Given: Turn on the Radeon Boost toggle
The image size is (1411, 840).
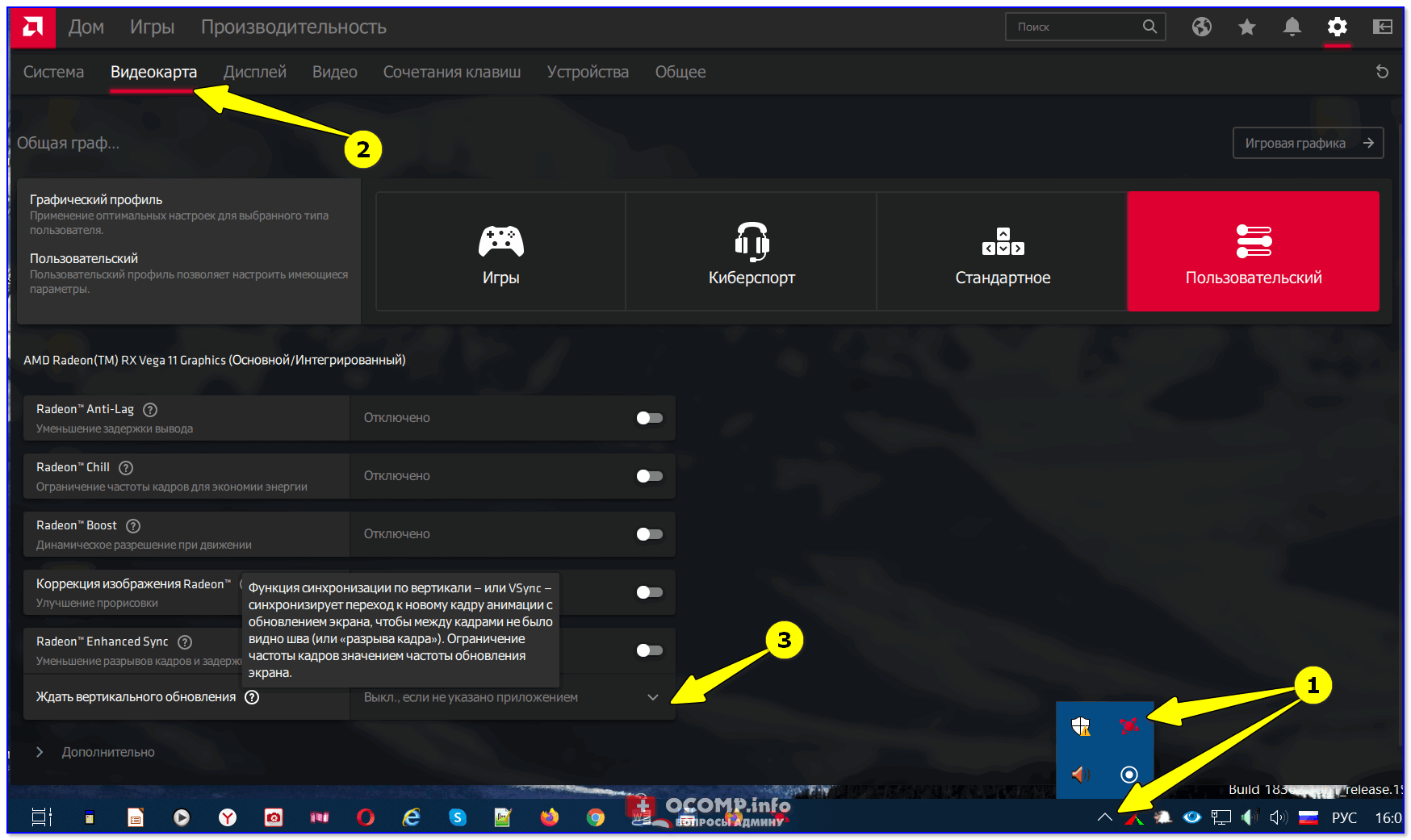Looking at the screenshot, I should (x=649, y=534).
